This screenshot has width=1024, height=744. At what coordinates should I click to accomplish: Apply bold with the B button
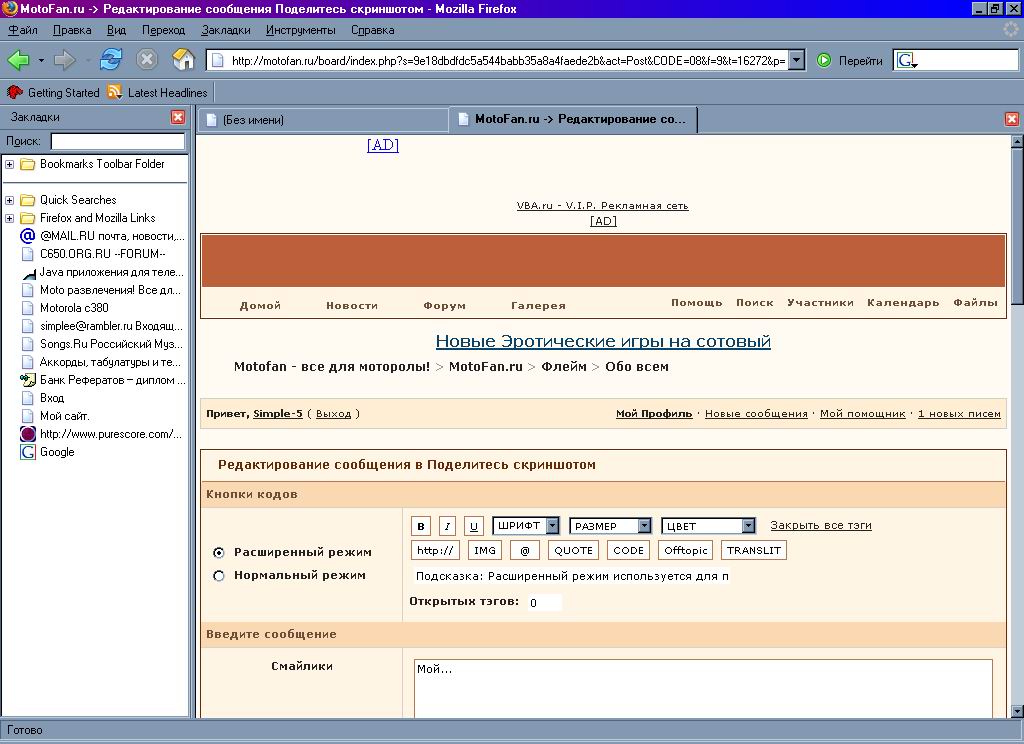(421, 526)
